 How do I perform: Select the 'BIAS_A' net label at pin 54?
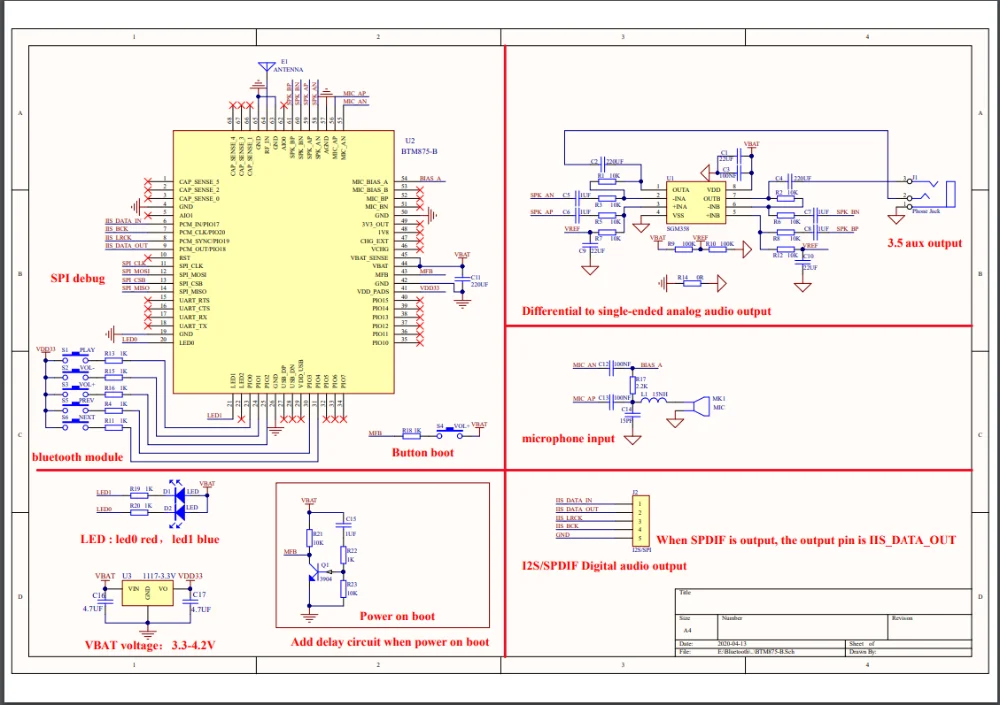pos(430,179)
